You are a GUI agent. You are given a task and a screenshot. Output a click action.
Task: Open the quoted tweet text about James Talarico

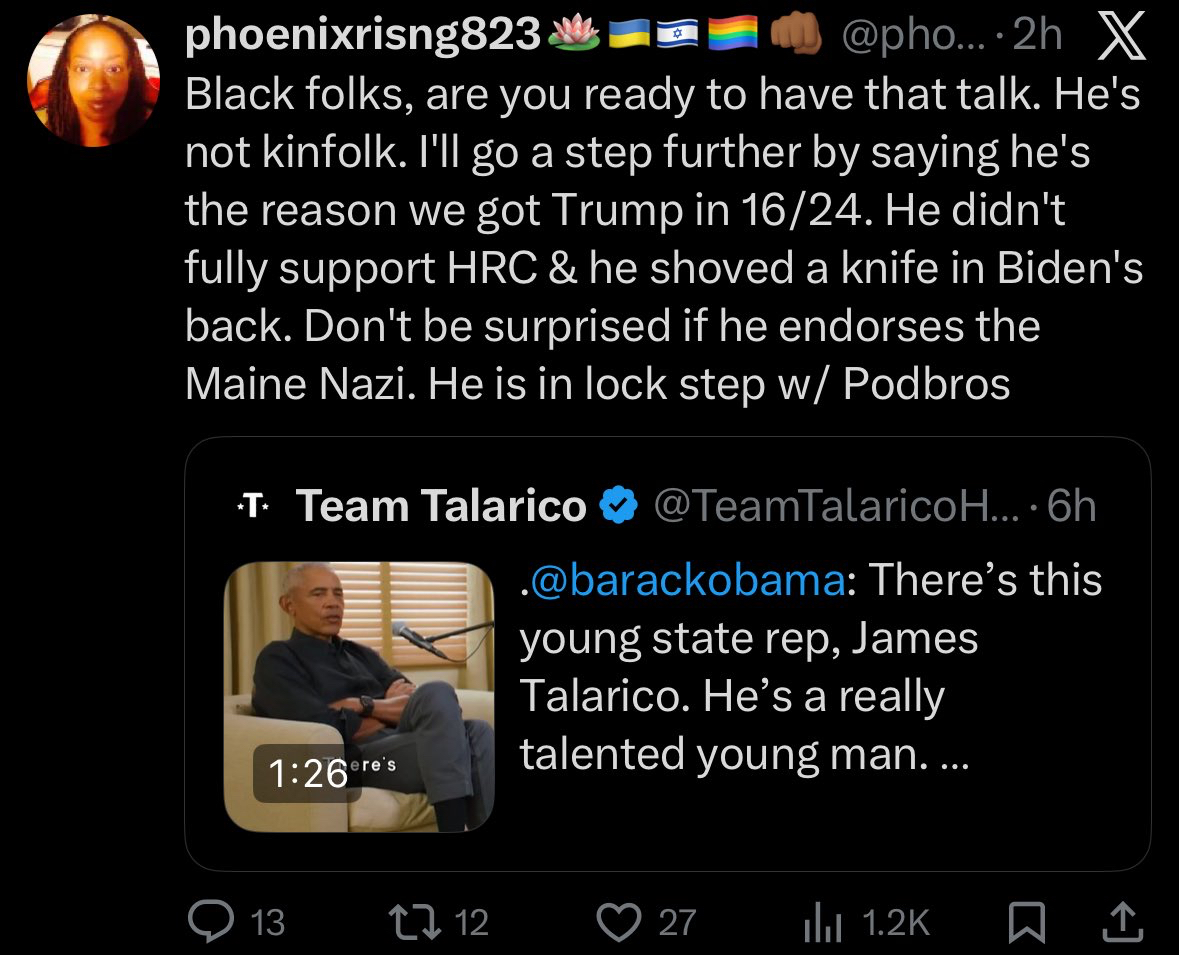(x=810, y=667)
